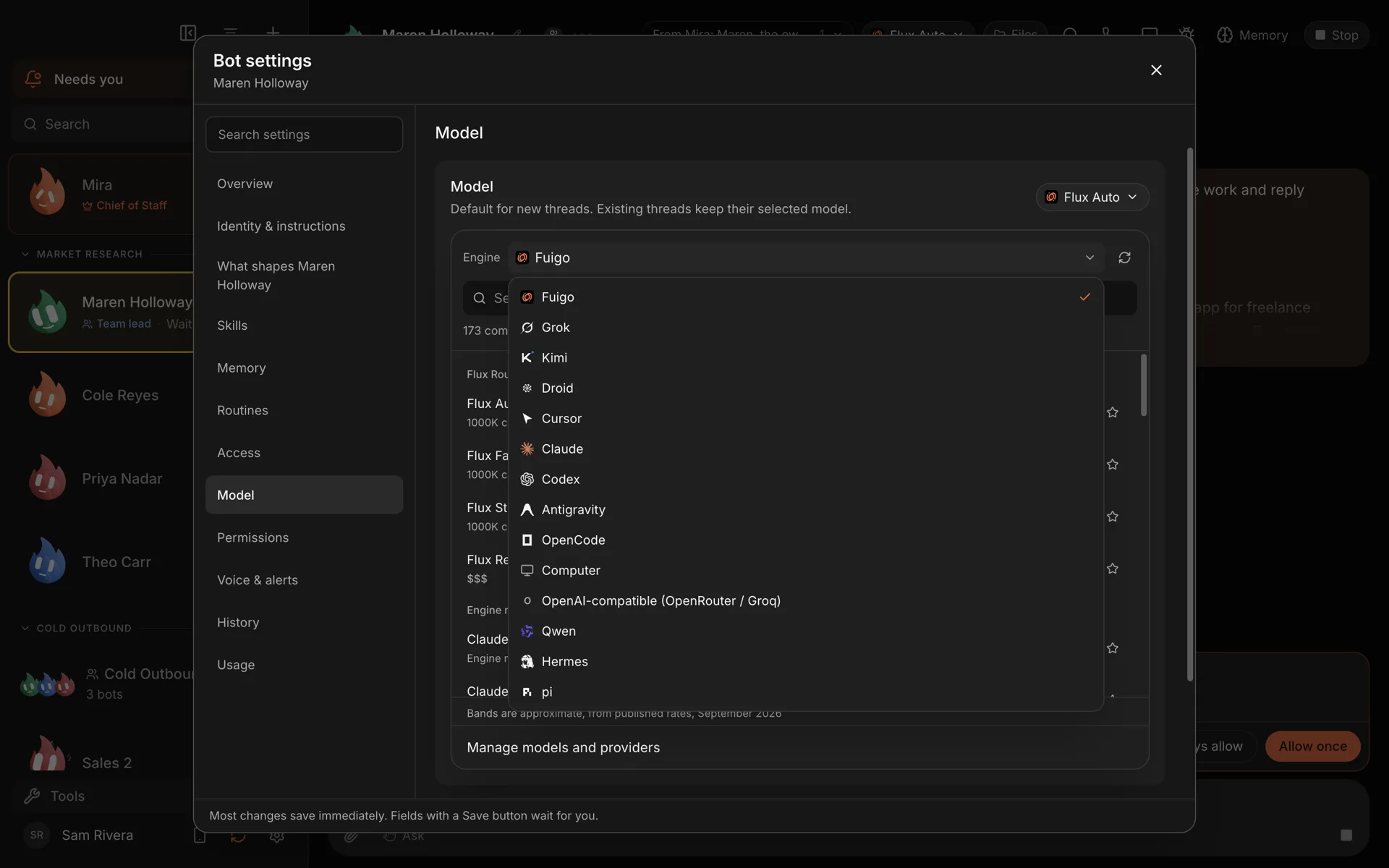The width and height of the screenshot is (1389, 868).
Task: Click the Codex knot icon
Action: tap(527, 480)
